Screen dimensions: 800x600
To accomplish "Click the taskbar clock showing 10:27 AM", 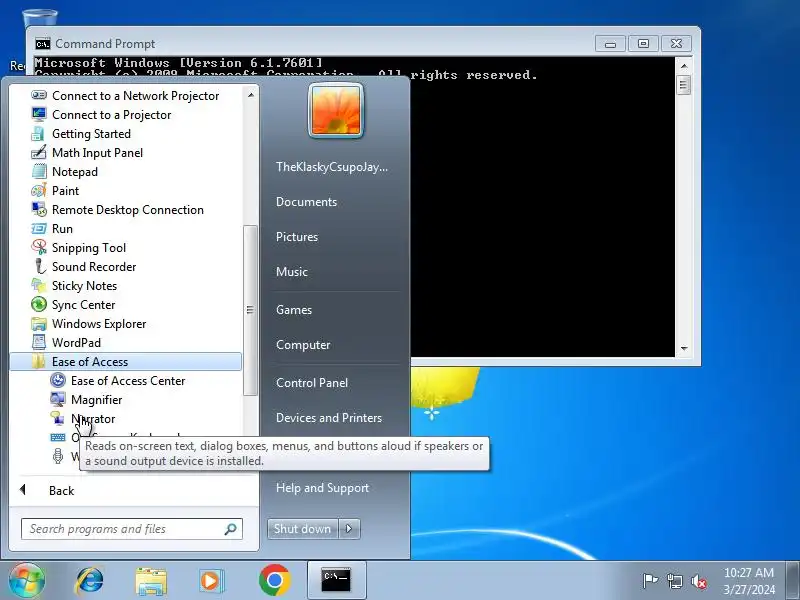I will click(x=748, y=581).
